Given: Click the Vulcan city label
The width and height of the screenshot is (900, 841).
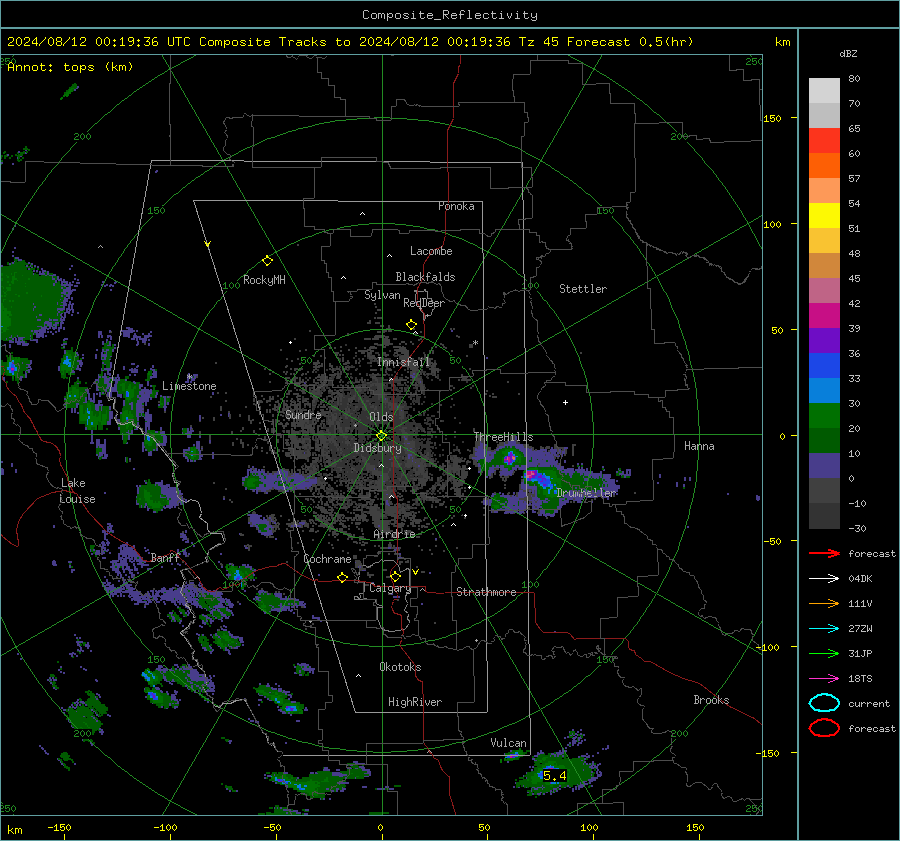Looking at the screenshot, I should [508, 743].
